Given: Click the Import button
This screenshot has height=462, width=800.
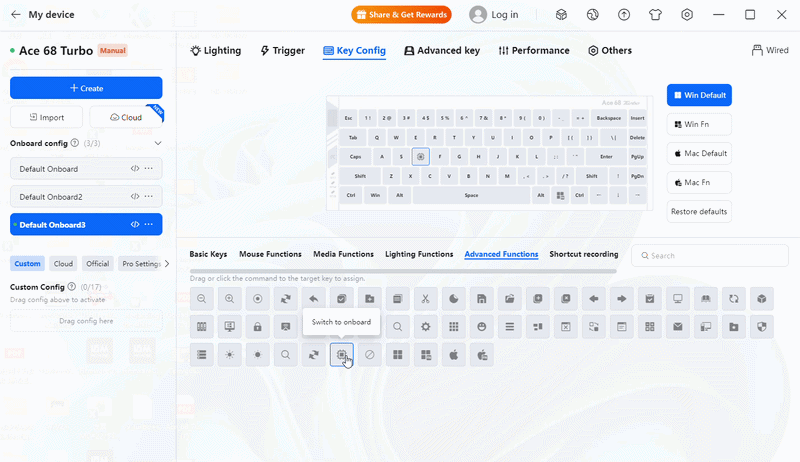Looking at the screenshot, I should click(46, 117).
